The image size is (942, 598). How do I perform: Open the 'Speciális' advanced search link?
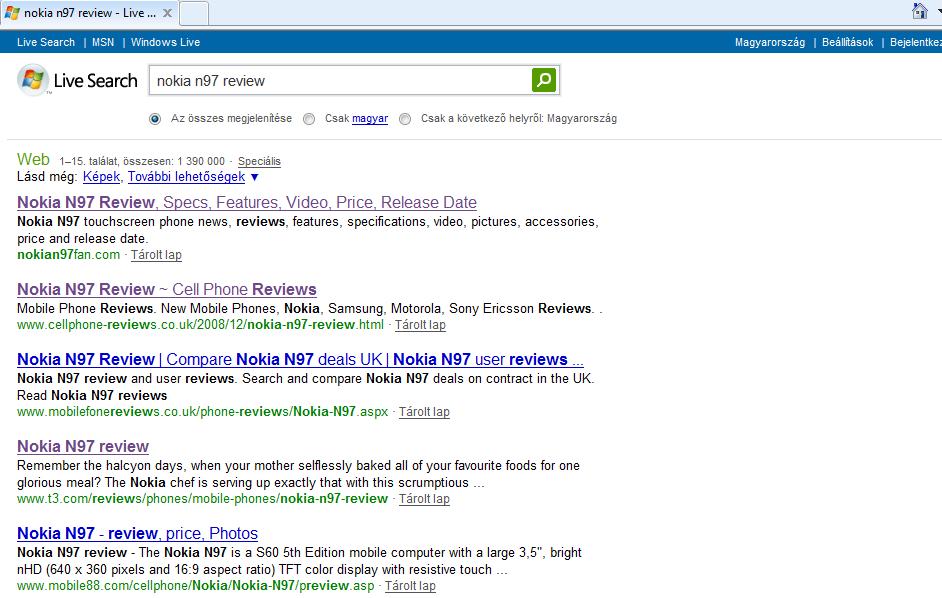[259, 161]
